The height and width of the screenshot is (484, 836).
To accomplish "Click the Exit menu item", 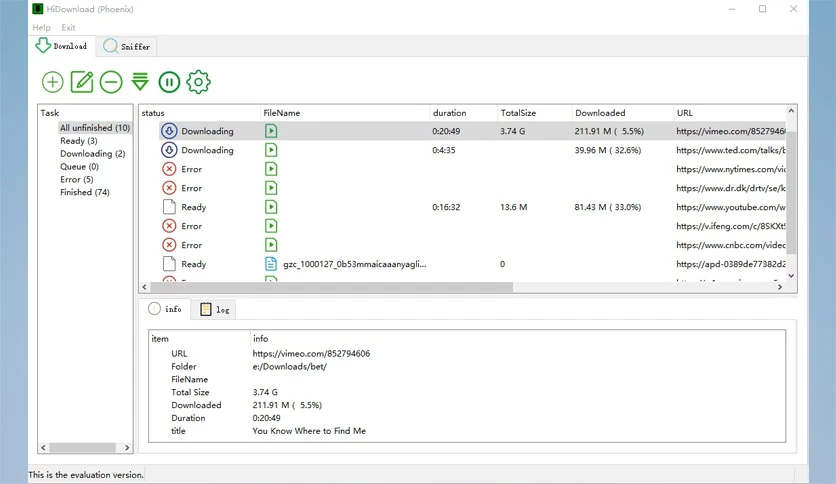I will (x=68, y=28).
